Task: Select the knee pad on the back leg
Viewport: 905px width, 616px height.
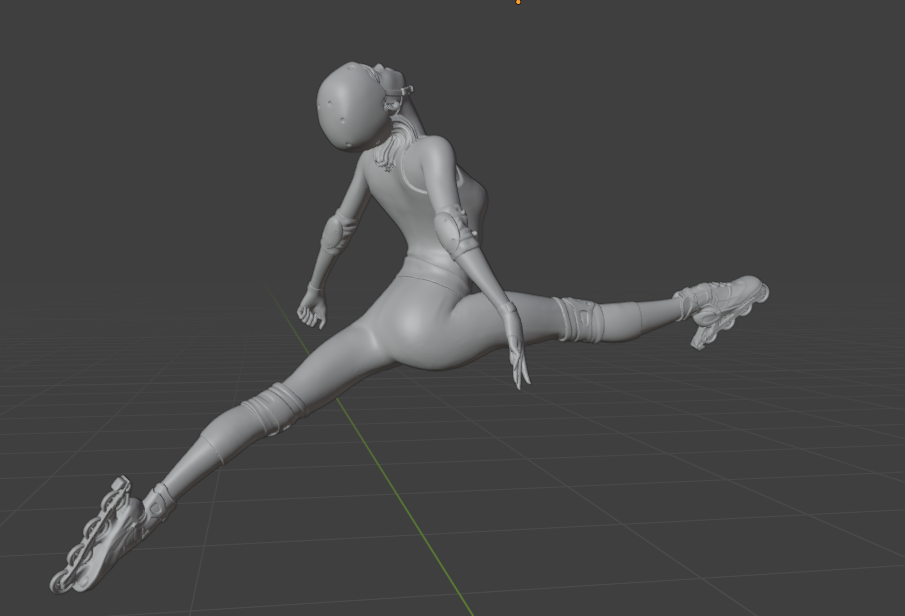Action: pos(578,319)
